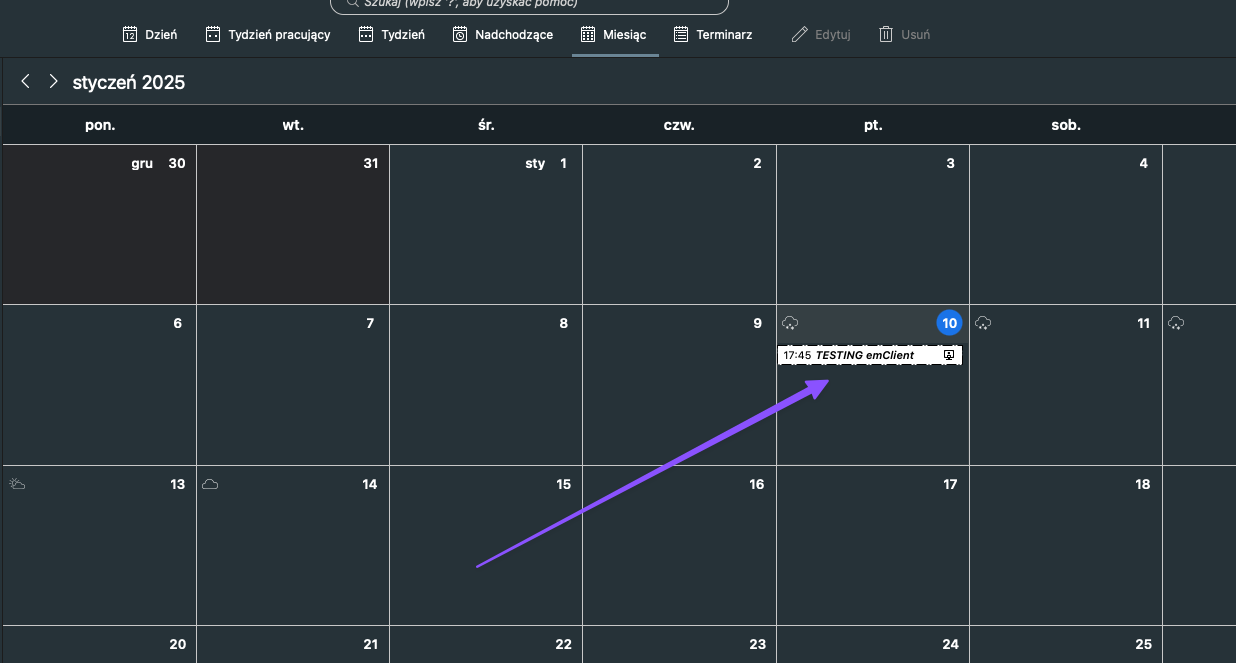Select the day cell for January 8
Image resolution: width=1236 pixels, height=663 pixels.
tap(486, 385)
